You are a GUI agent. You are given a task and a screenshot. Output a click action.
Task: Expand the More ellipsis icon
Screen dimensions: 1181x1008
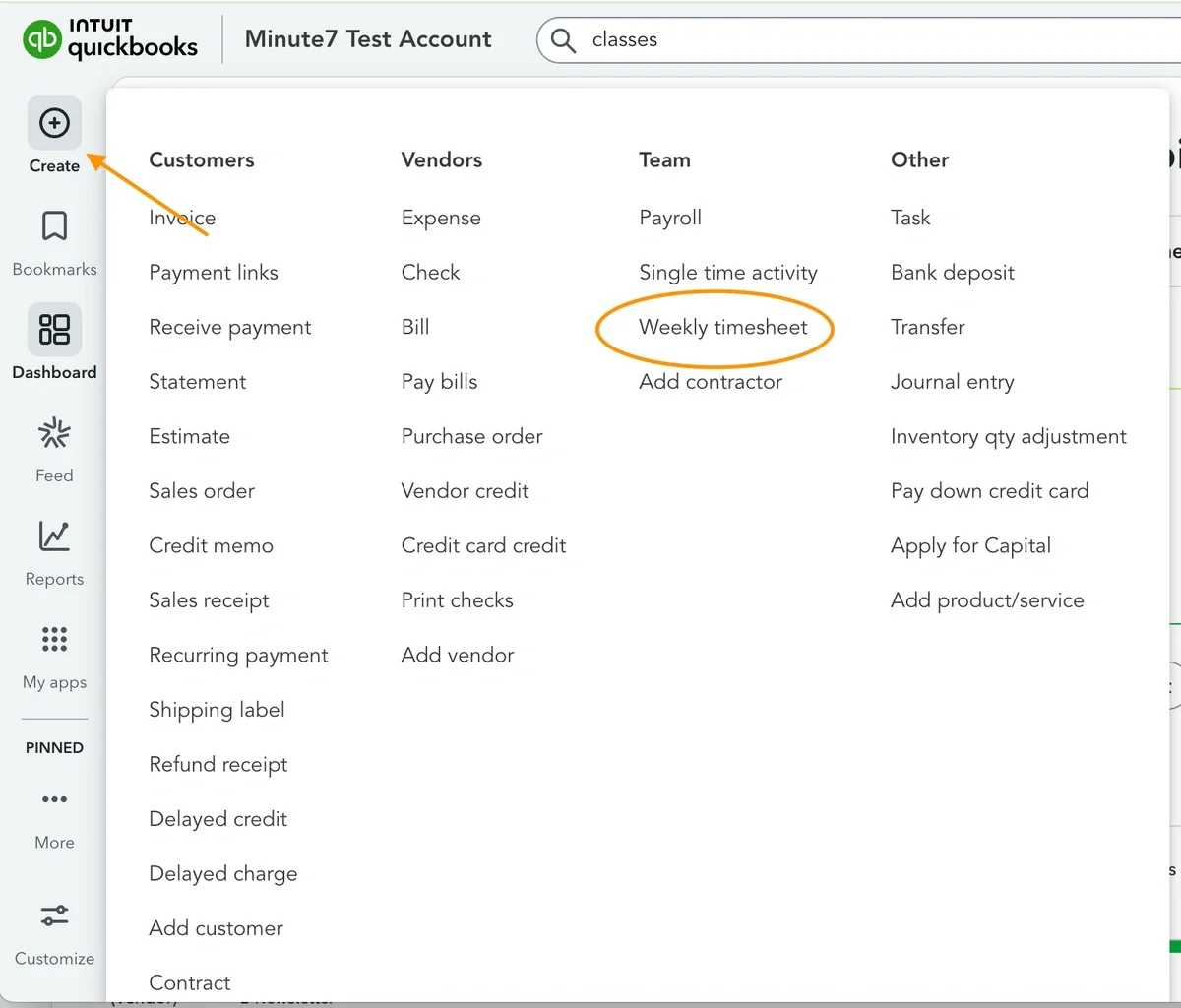tap(54, 799)
